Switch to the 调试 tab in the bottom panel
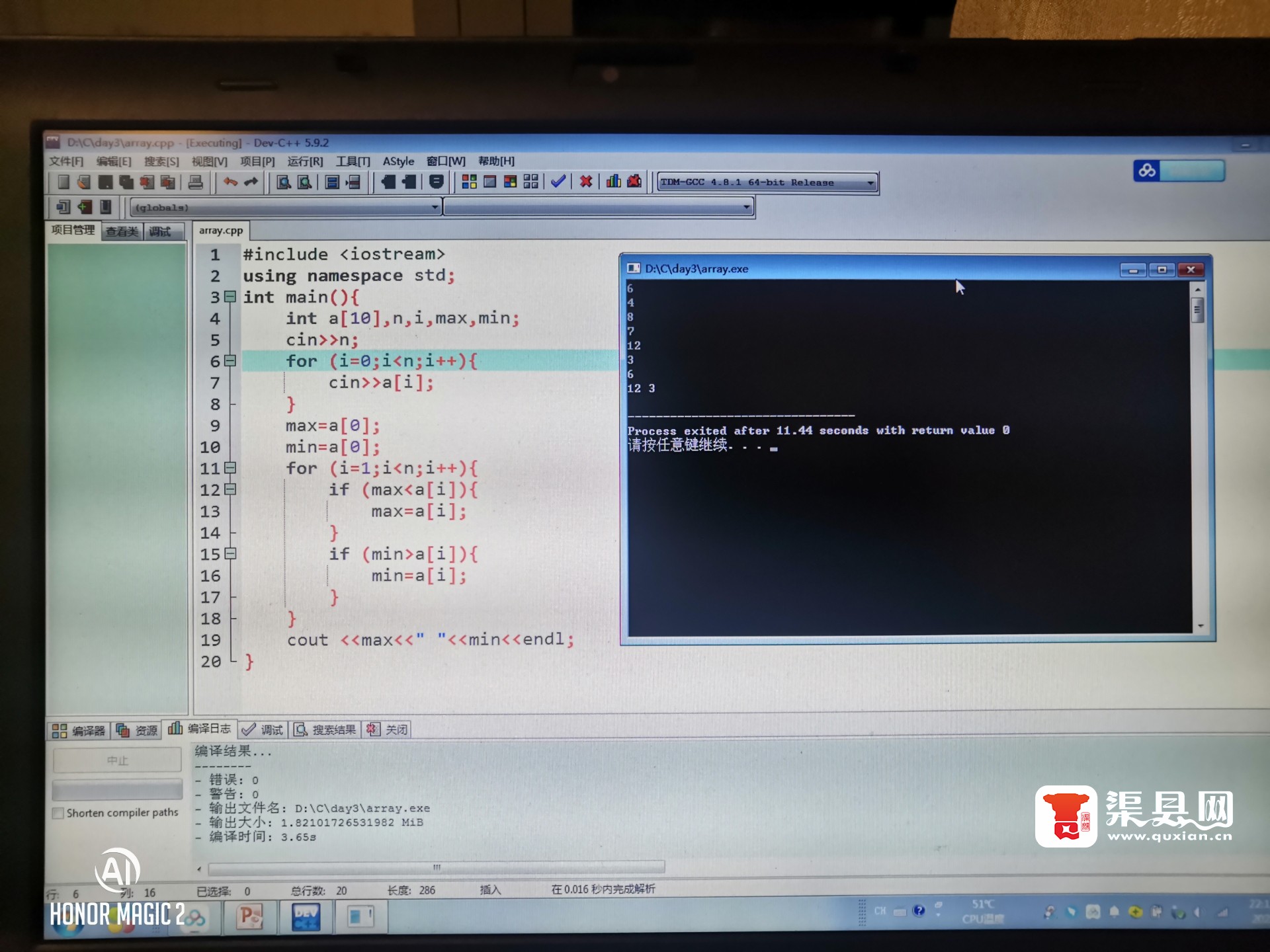This screenshot has height=952, width=1270. pos(263,729)
